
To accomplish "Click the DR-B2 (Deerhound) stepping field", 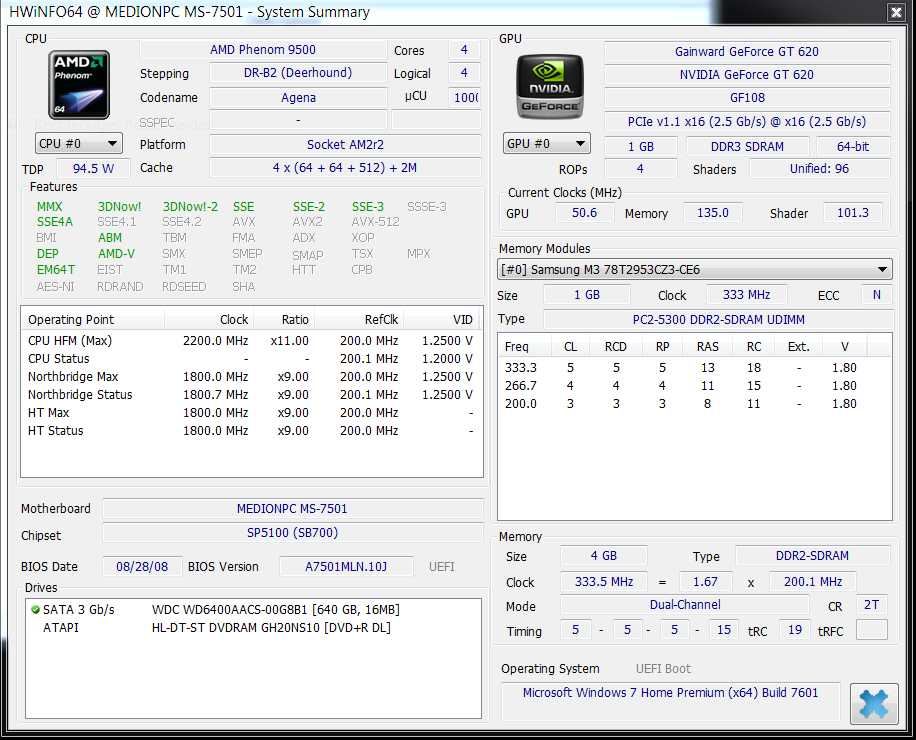I will click(299, 73).
